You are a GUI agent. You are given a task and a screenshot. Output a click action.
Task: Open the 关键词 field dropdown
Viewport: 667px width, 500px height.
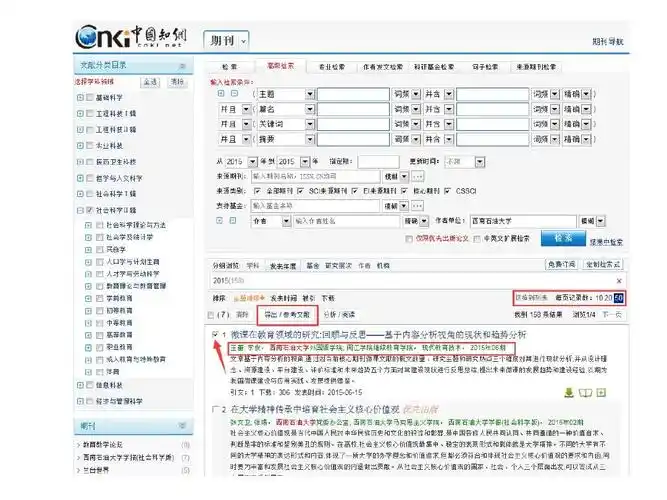coord(310,124)
